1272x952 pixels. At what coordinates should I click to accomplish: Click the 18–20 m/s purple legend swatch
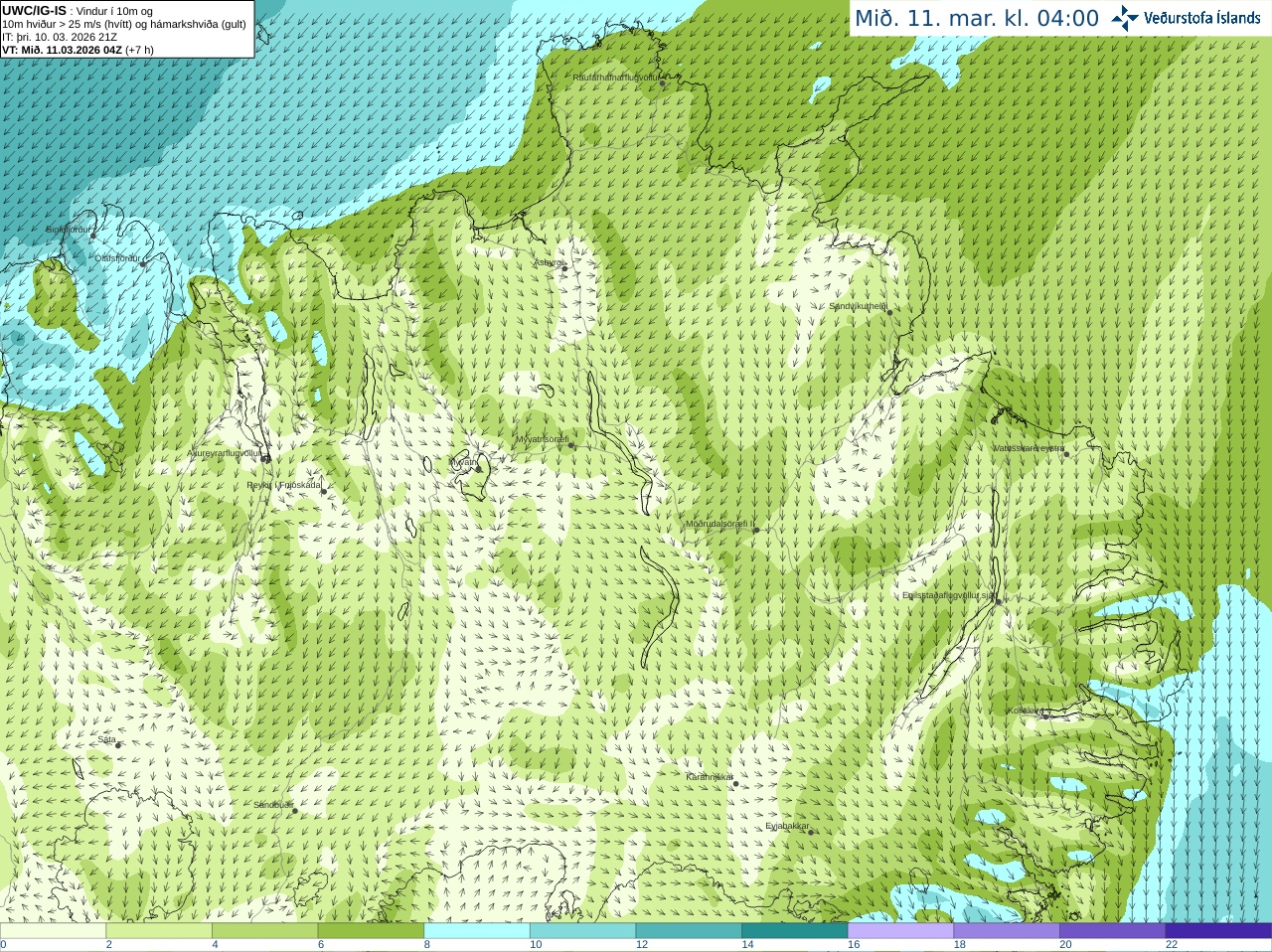click(1007, 931)
